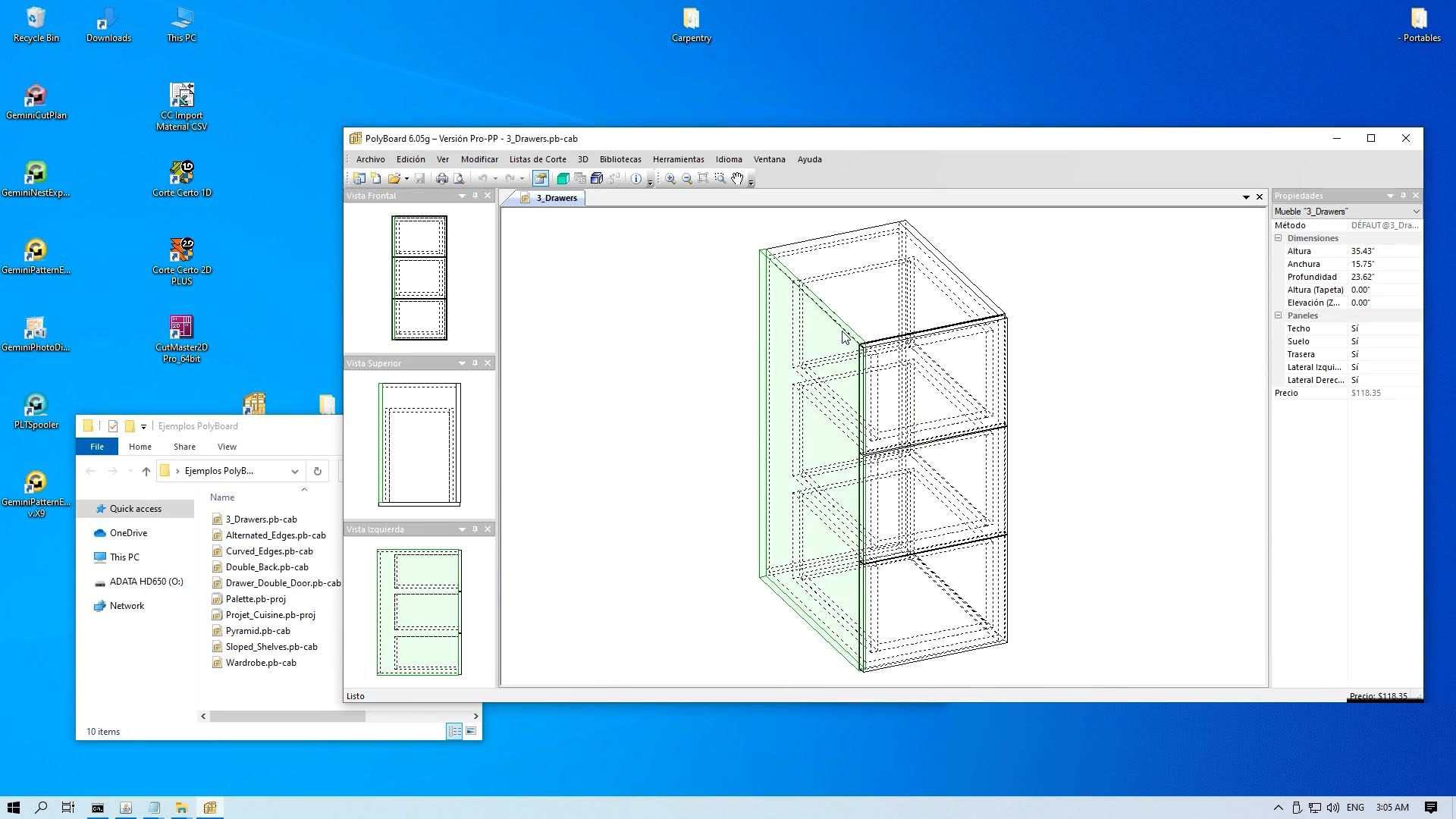The width and height of the screenshot is (1456, 819).
Task: Open Print Preview from the toolbar
Action: tap(459, 179)
